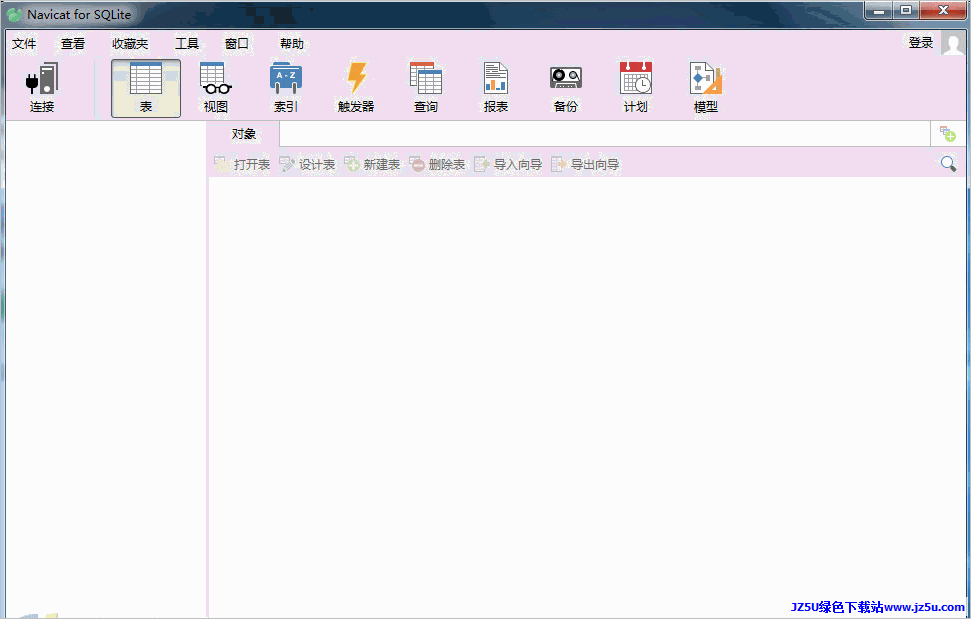Maximize the Navicat for SQLite window
The height and width of the screenshot is (619, 971).
tap(906, 11)
